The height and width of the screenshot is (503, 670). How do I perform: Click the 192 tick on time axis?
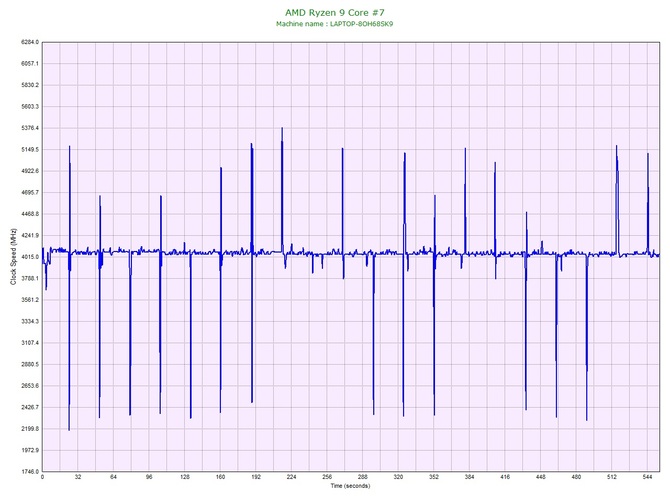point(256,477)
